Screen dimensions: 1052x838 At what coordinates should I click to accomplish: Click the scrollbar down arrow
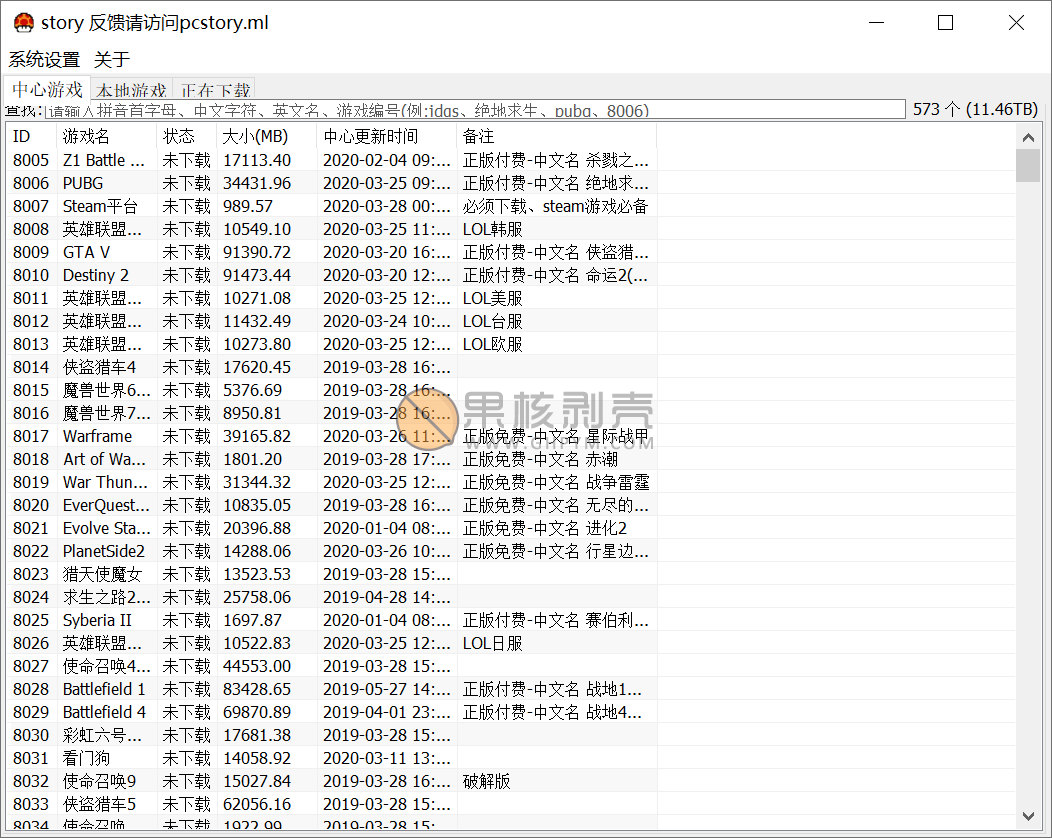click(1028, 817)
